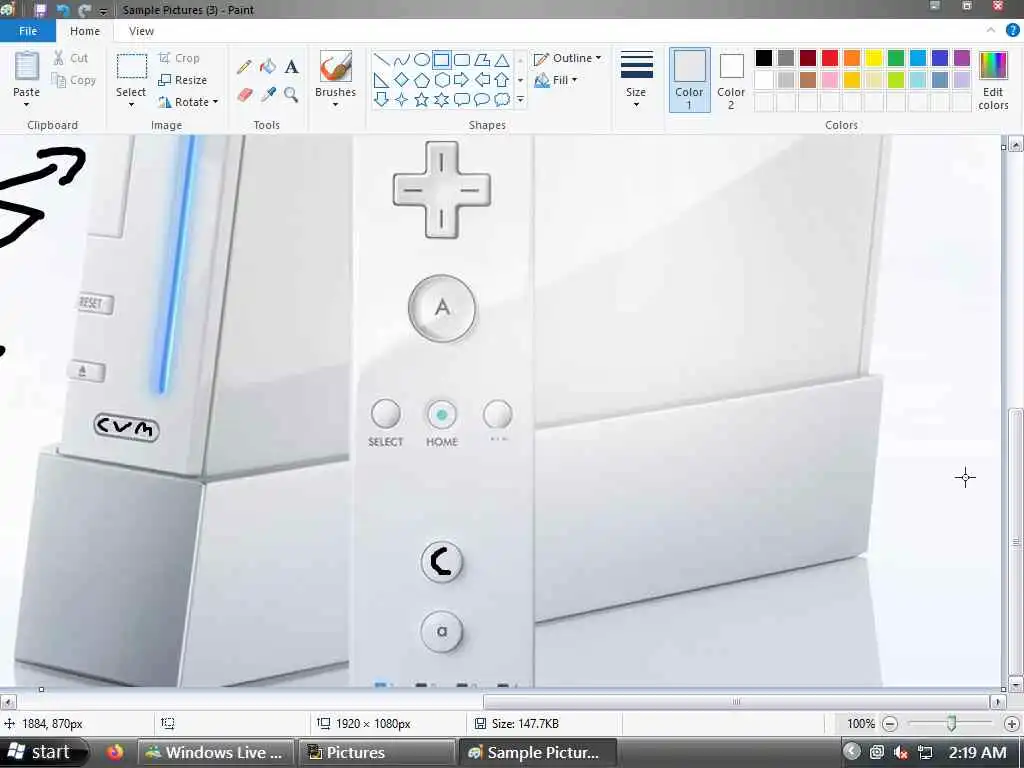The height and width of the screenshot is (768, 1024).
Task: Select the Color picker eyedropper tool
Action: click(x=268, y=95)
